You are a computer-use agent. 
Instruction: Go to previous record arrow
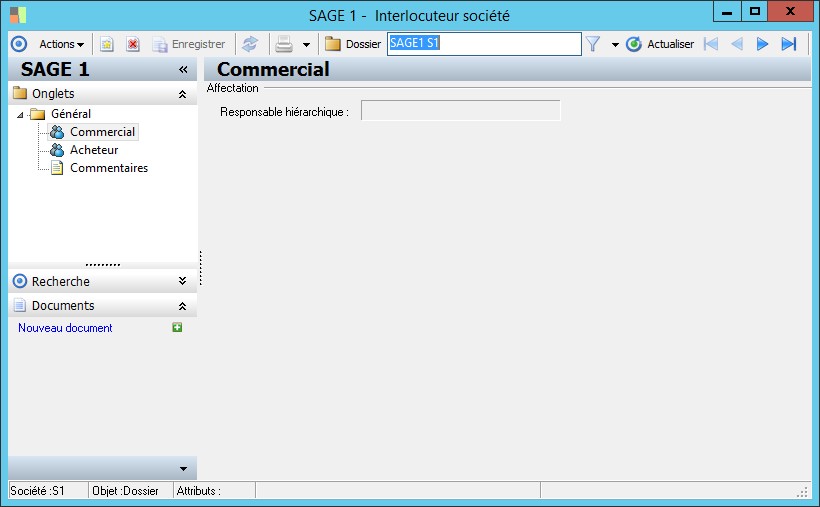click(737, 44)
